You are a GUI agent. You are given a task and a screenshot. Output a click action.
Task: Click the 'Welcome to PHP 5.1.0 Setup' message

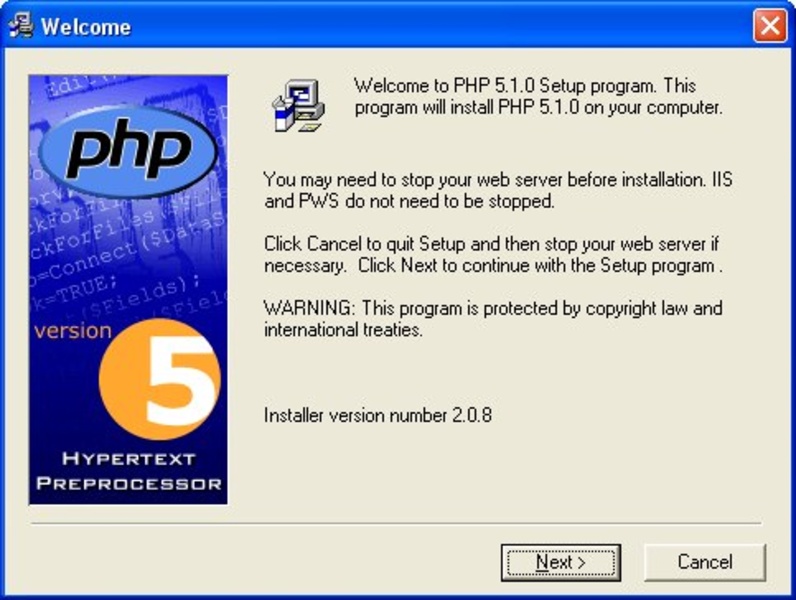coord(538,96)
